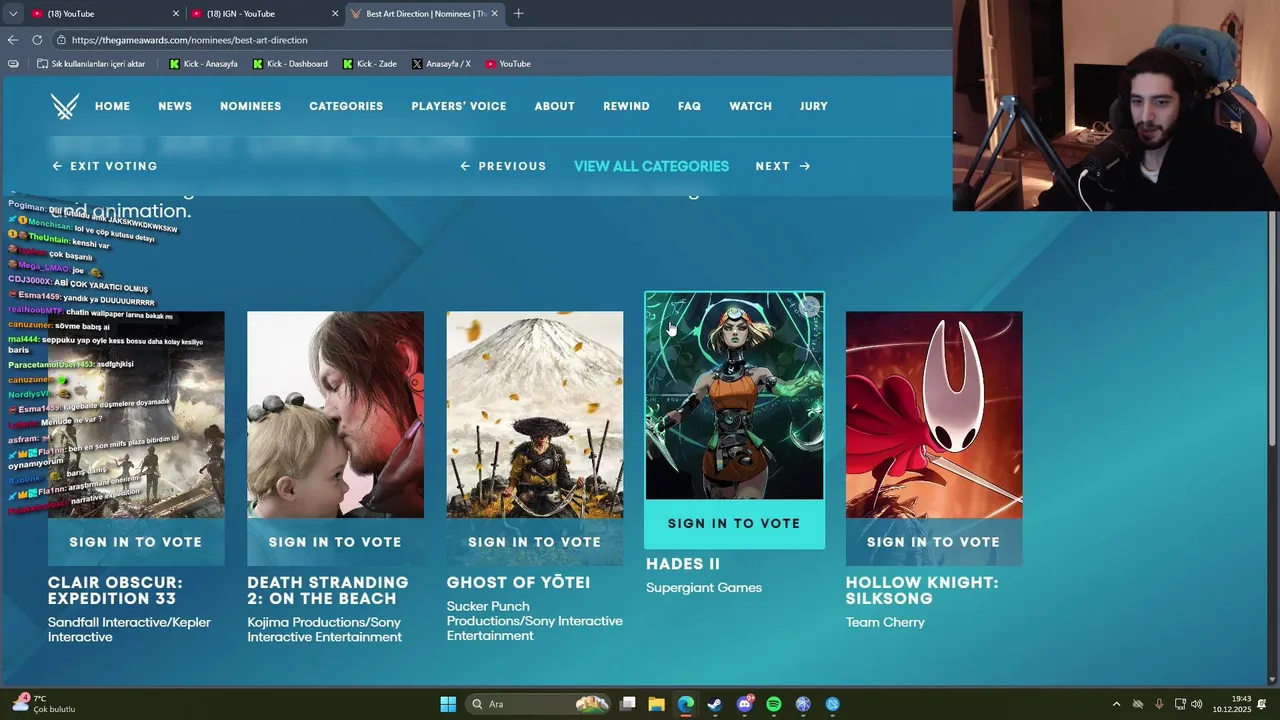Click the Sık kullanılanları içeri aktar bookmark
The width and height of the screenshot is (1280, 720).
pos(91,64)
